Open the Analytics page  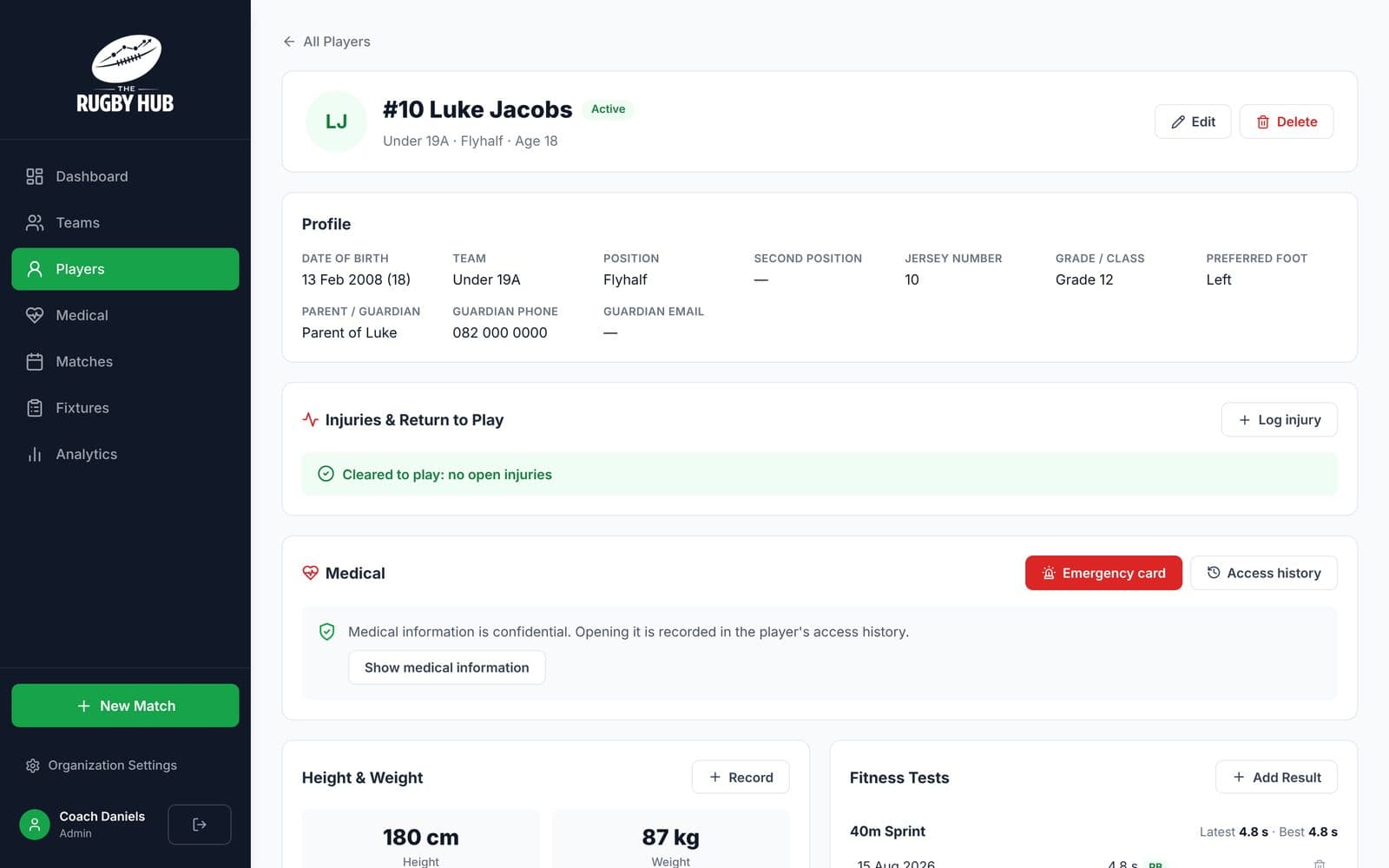125,454
